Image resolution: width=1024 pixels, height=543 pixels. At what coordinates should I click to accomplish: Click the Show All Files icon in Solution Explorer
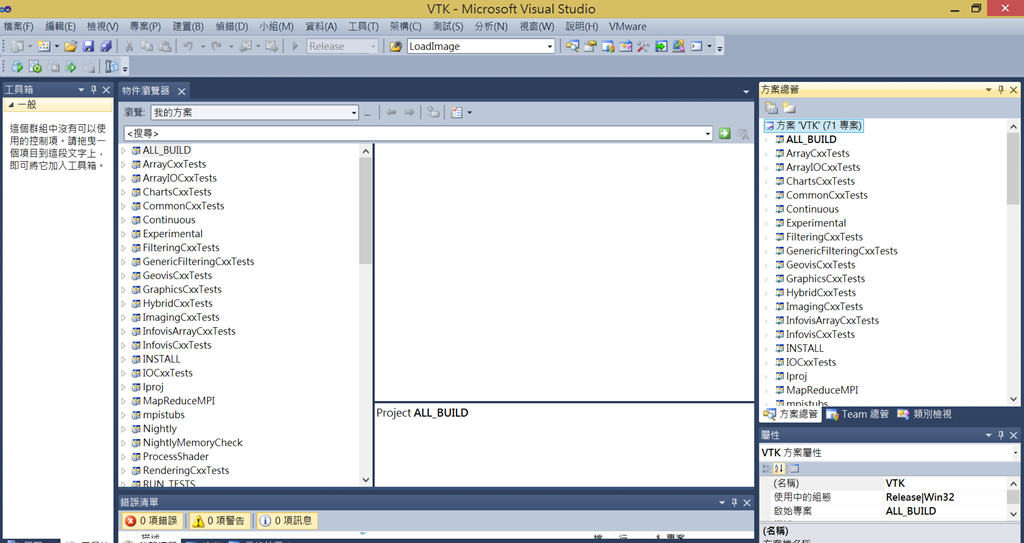click(789, 108)
